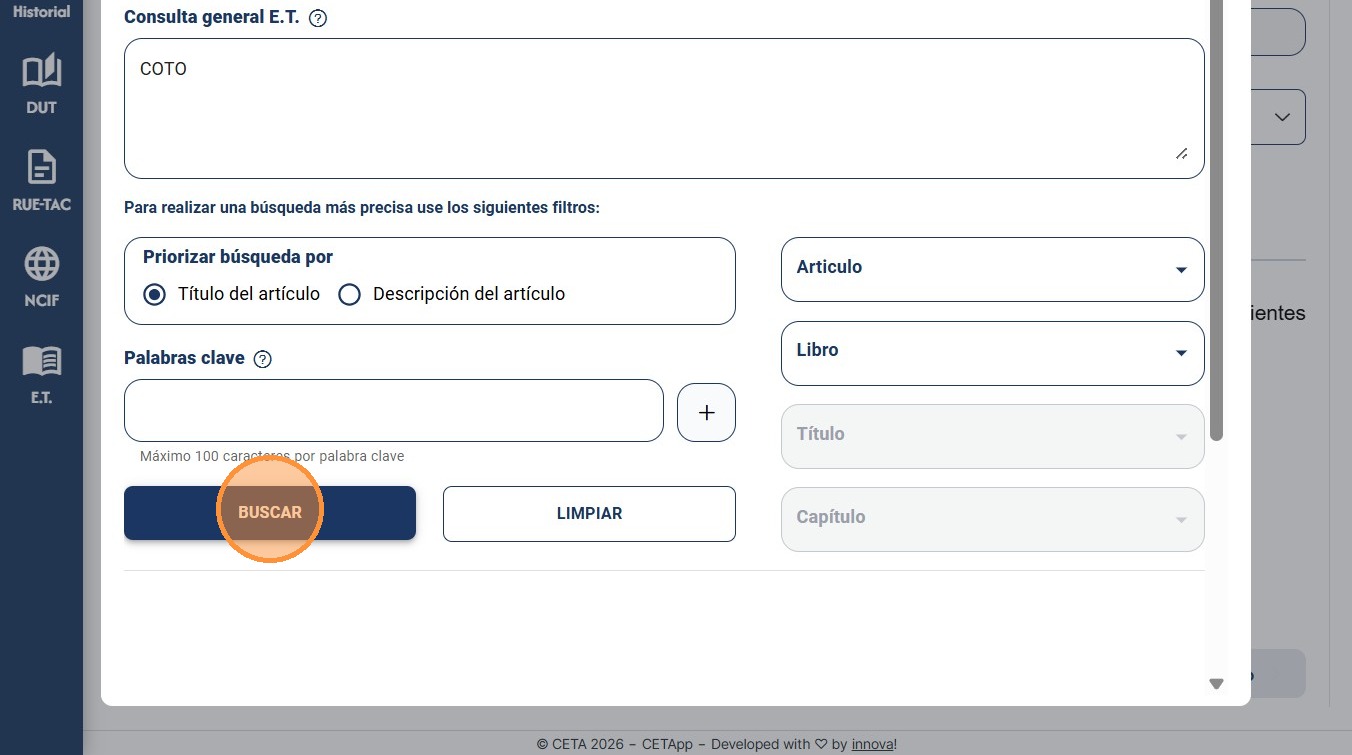
Task: Click help icon beside Palabras clave
Action: click(x=263, y=359)
